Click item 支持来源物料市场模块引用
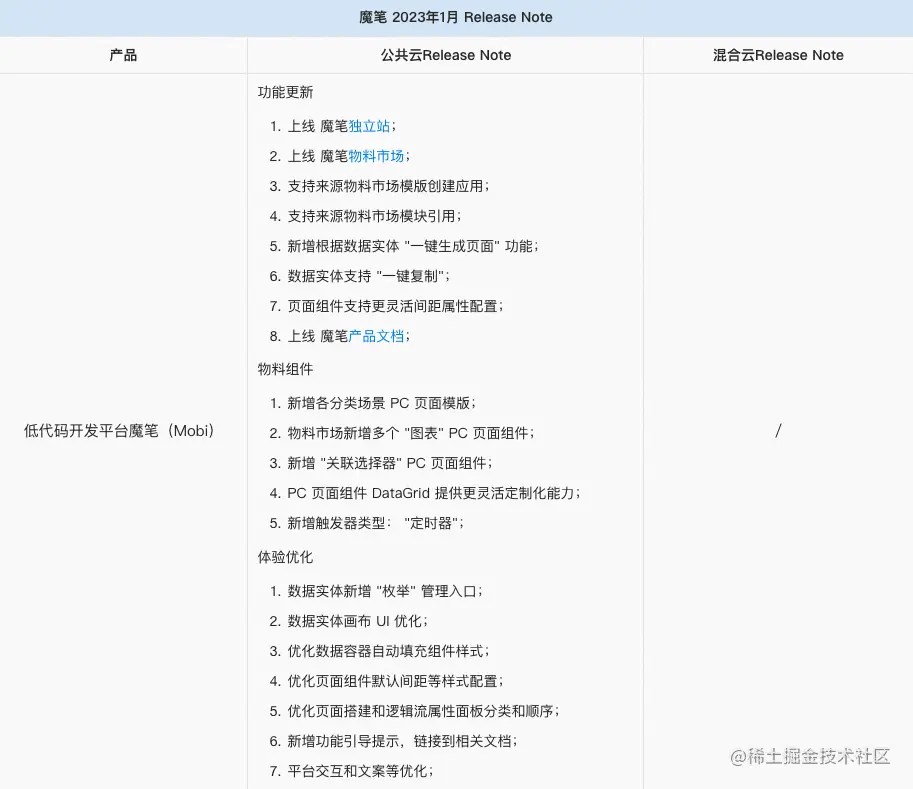 (x=374, y=216)
